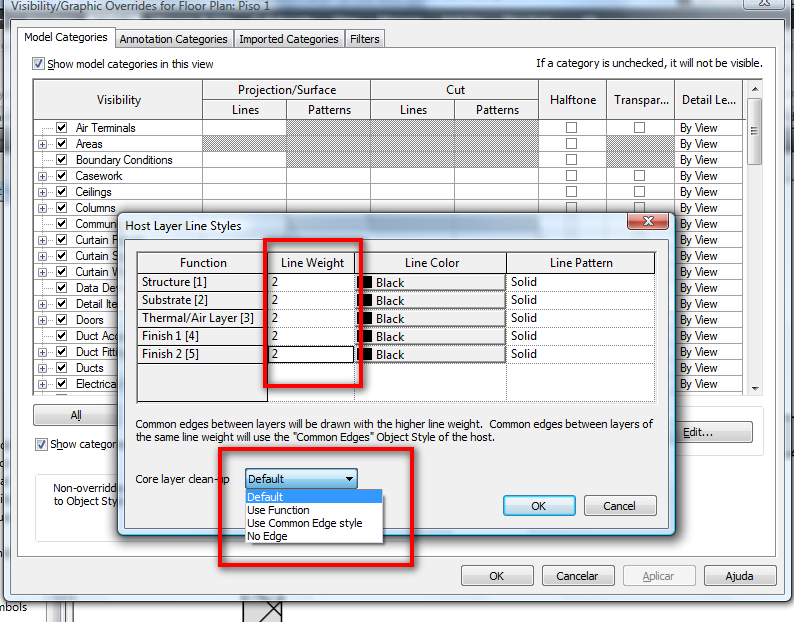Click OK in Visibility/Graphic Overrides dialog
The height and width of the screenshot is (622, 794).
tap(497, 576)
